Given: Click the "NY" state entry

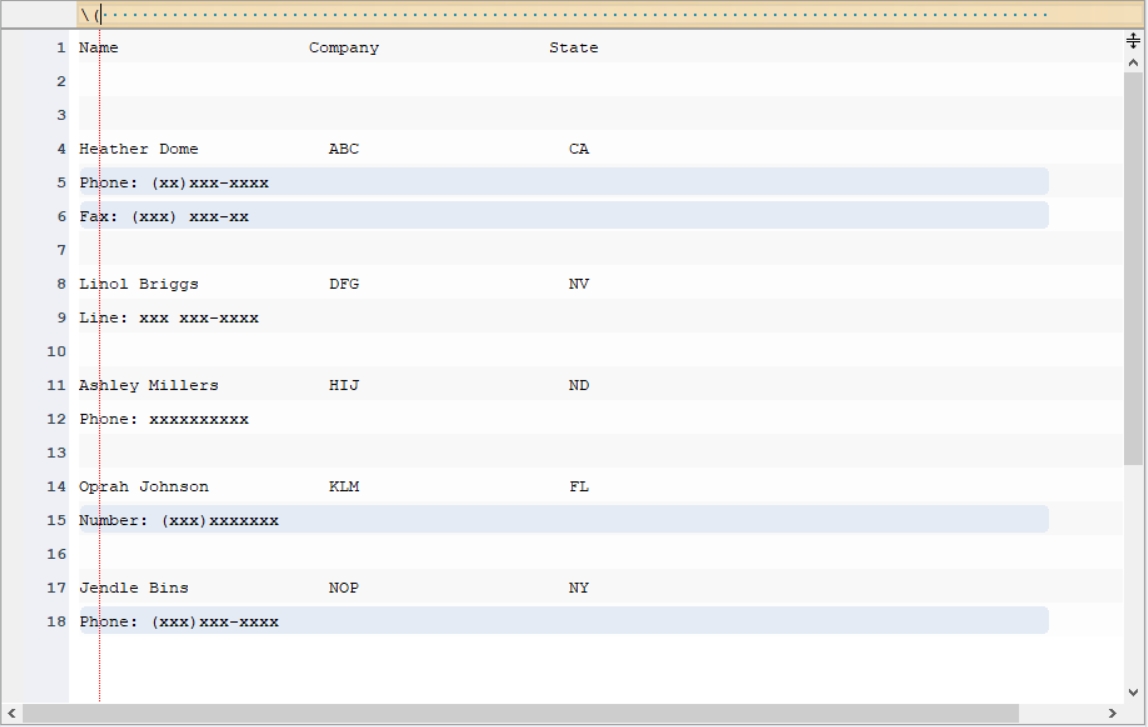Looking at the screenshot, I should click(x=578, y=588).
